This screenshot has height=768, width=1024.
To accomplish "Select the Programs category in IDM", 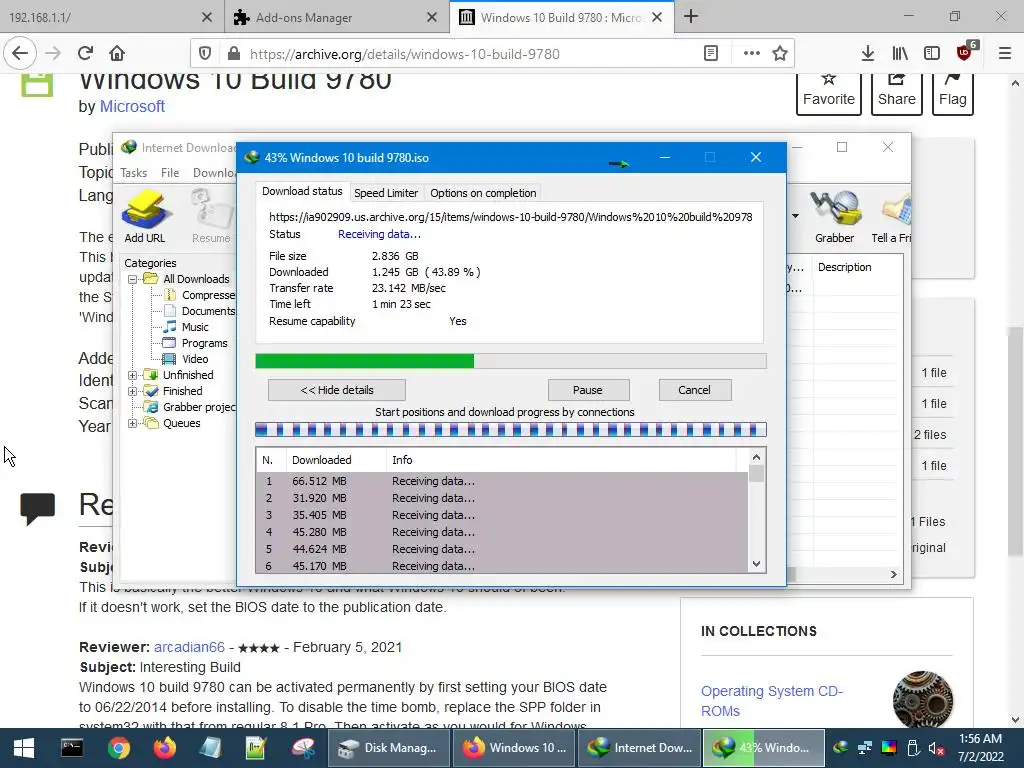I will click(x=204, y=344).
